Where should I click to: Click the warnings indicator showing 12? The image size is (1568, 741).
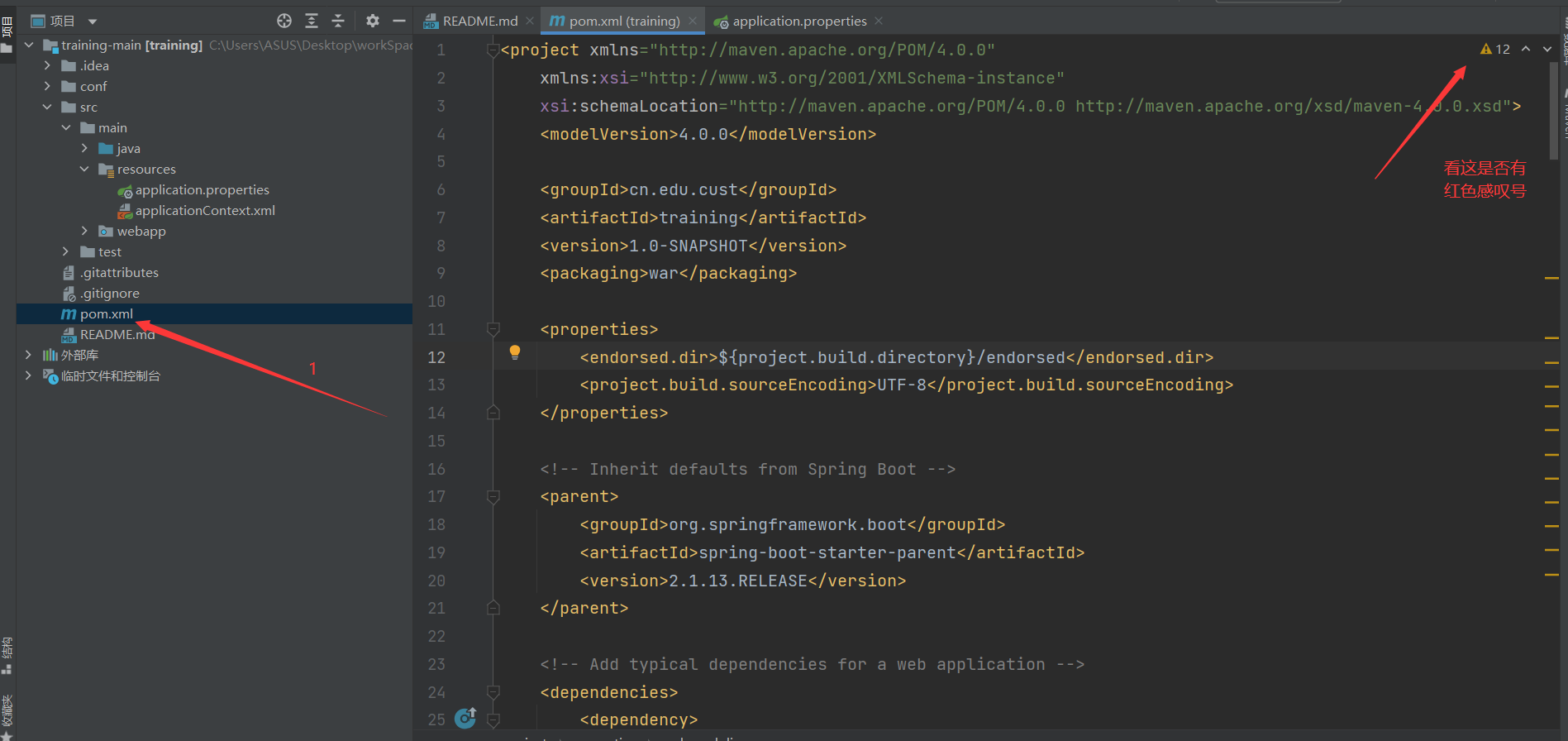(x=1495, y=49)
